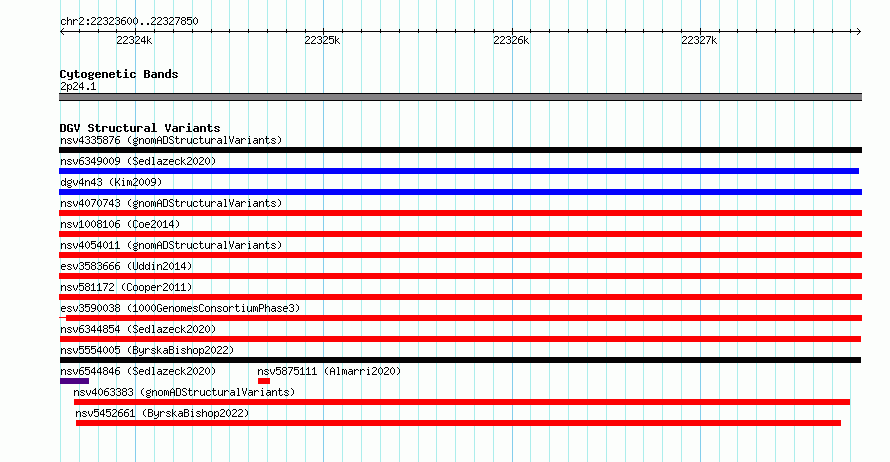Open the nsv581172 (Cooper2011) label

(x=126, y=287)
